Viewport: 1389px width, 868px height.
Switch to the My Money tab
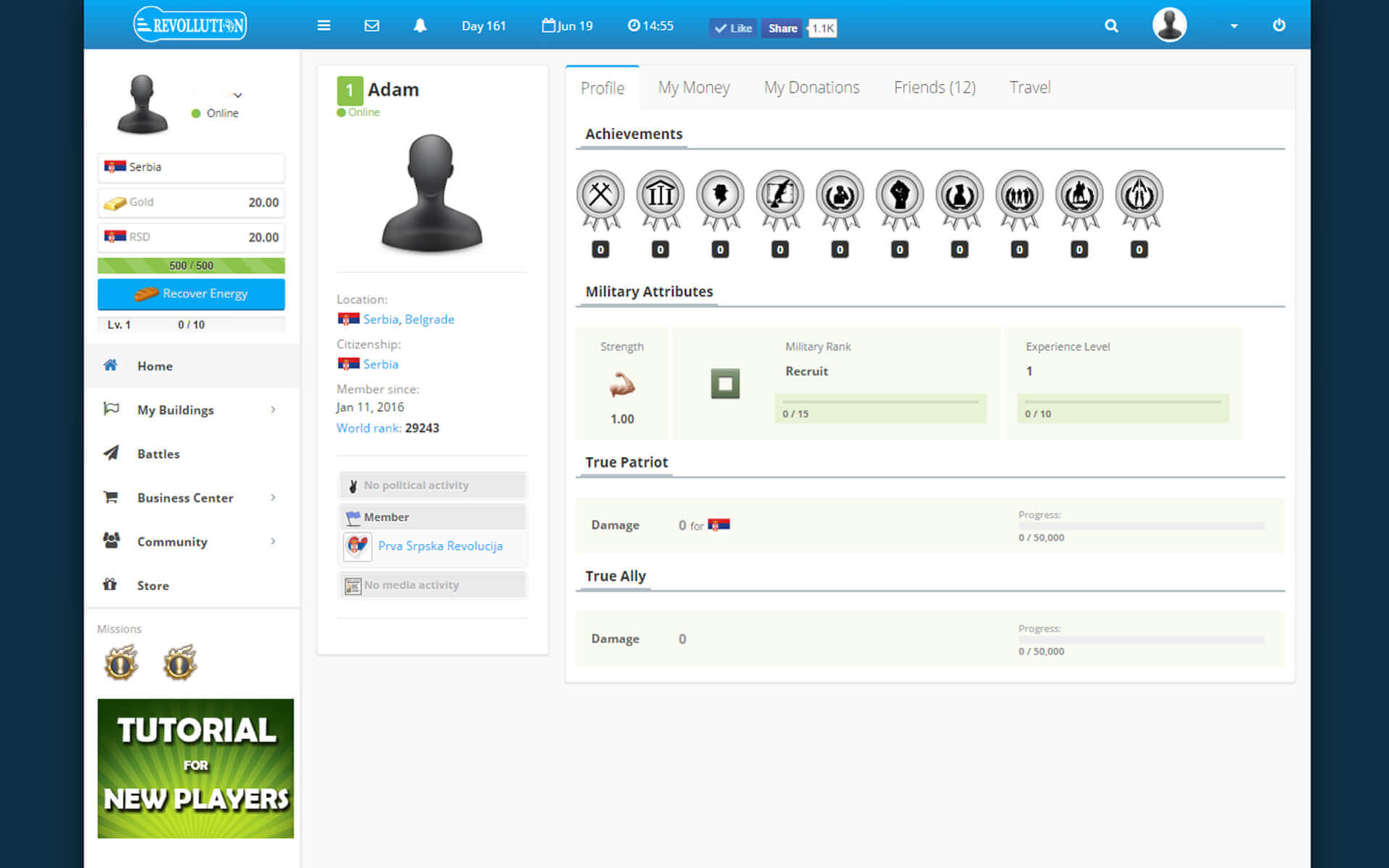point(693,88)
